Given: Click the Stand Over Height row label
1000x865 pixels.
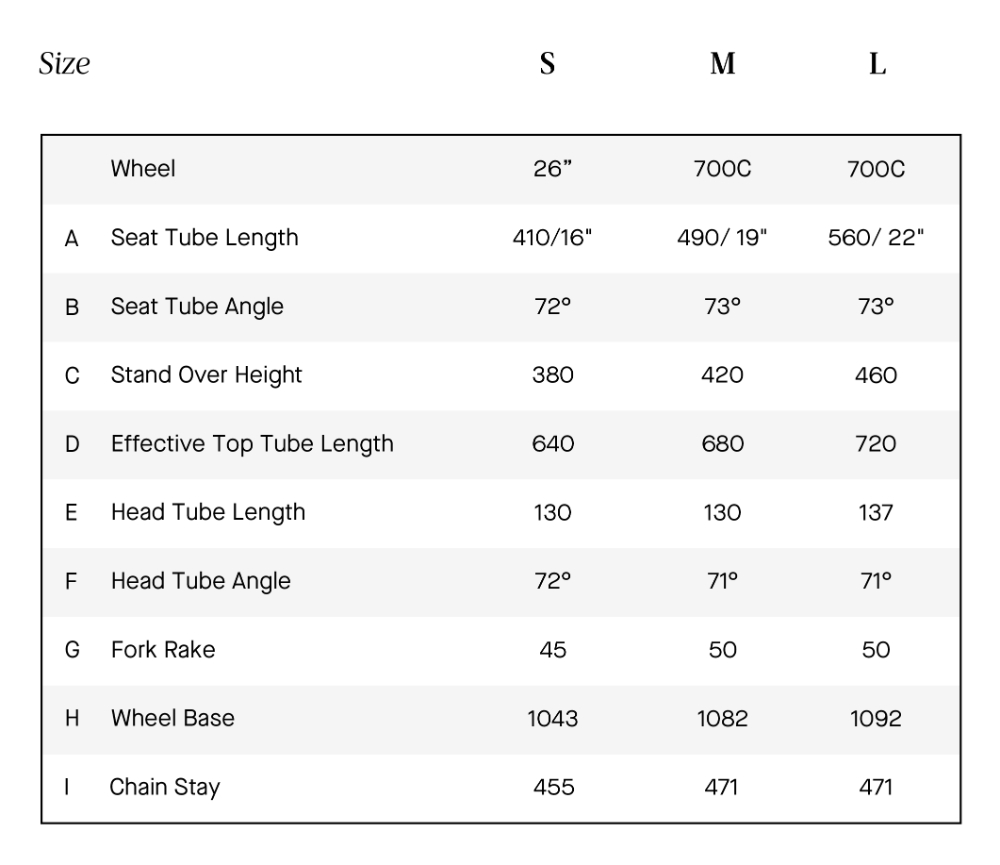Looking at the screenshot, I should point(206,375).
